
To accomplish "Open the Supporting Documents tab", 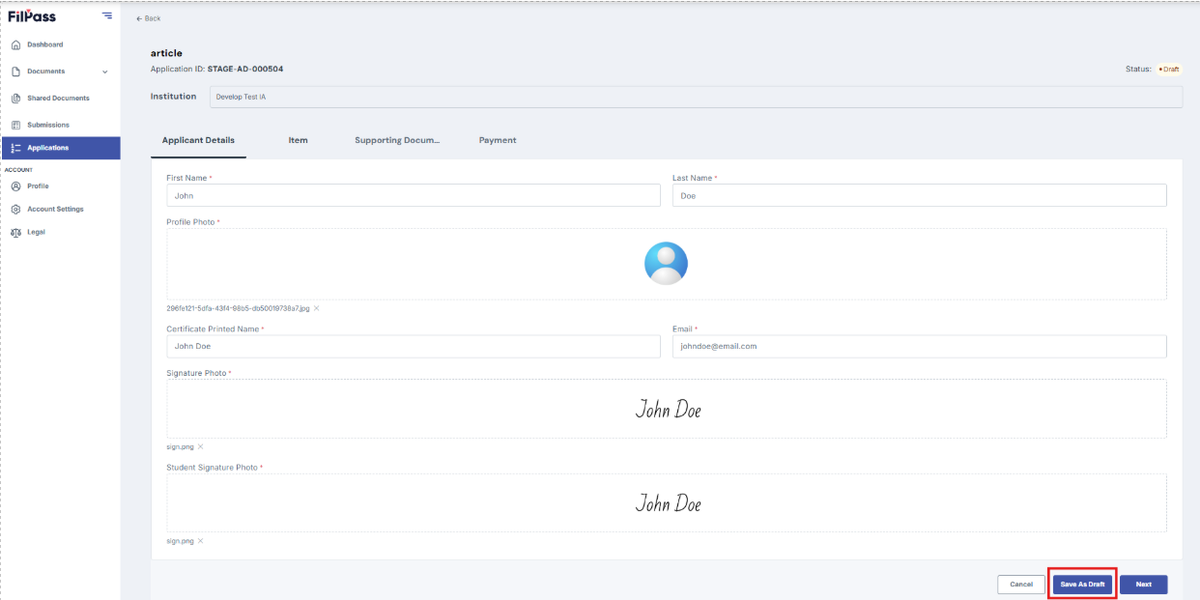I will 397,140.
